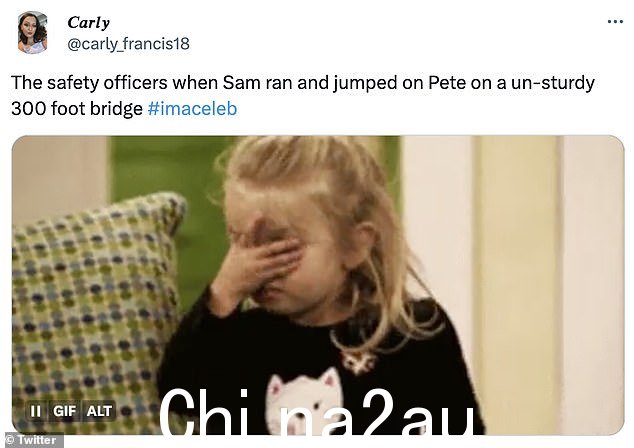Open the crying girl GIF media
The height and width of the screenshot is (448, 634).
point(318,285)
